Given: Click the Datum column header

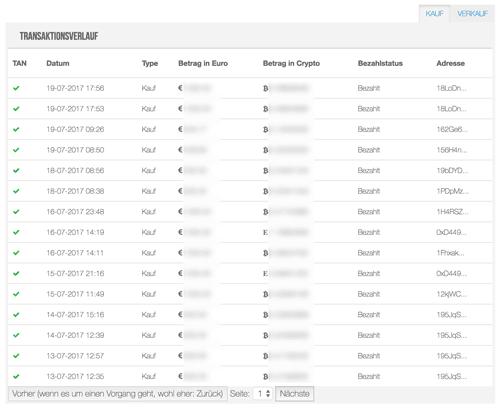Looking at the screenshot, I should tap(58, 63).
